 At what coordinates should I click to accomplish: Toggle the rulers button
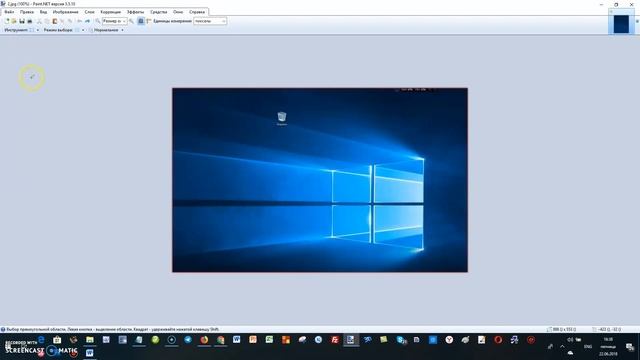149,21
